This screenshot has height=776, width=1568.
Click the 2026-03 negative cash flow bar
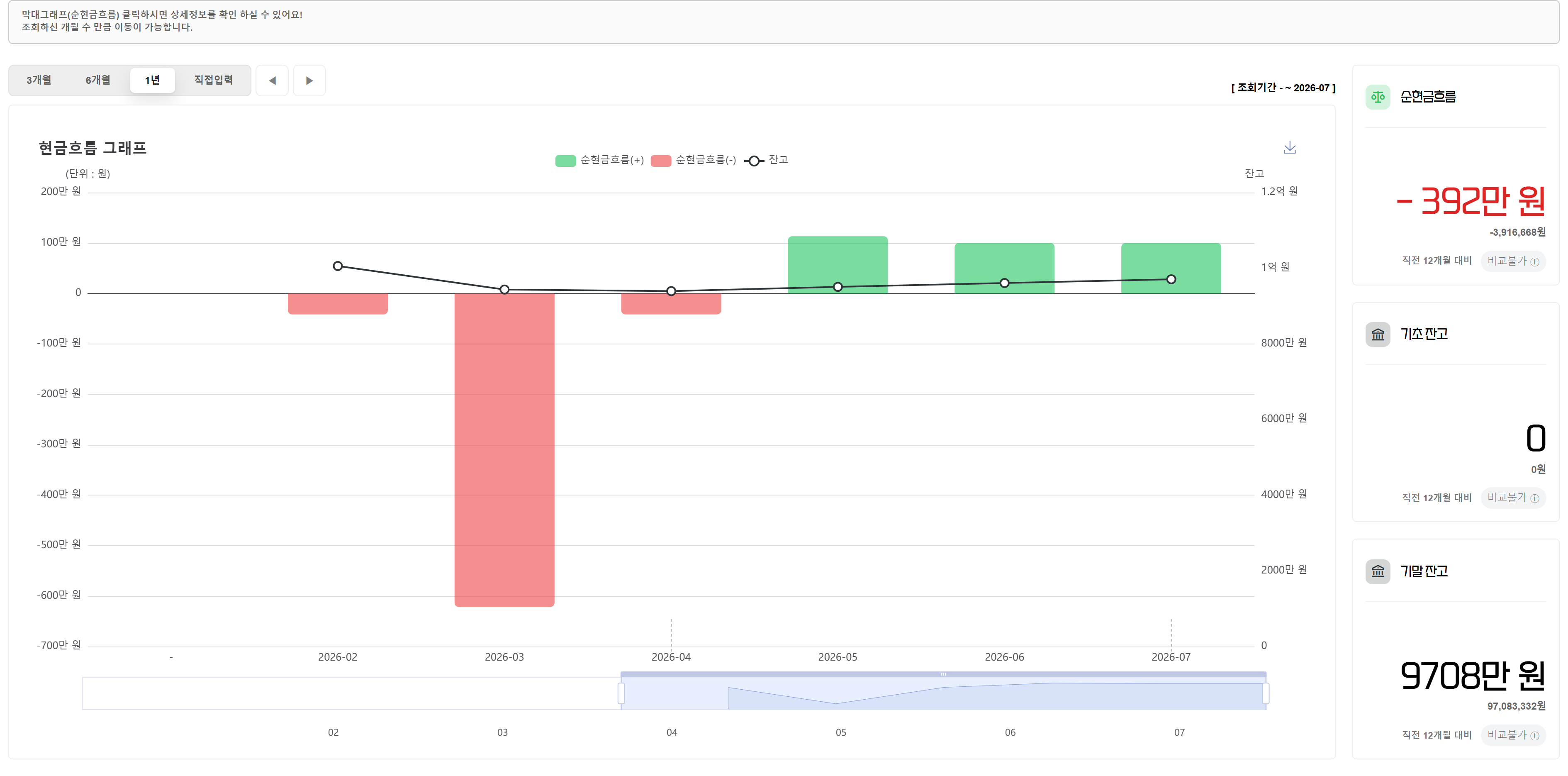[504, 449]
